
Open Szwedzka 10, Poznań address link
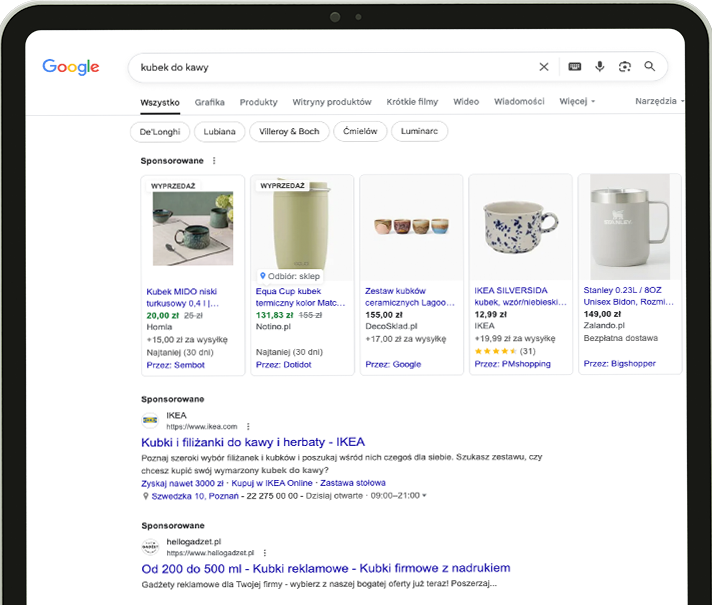tap(195, 496)
